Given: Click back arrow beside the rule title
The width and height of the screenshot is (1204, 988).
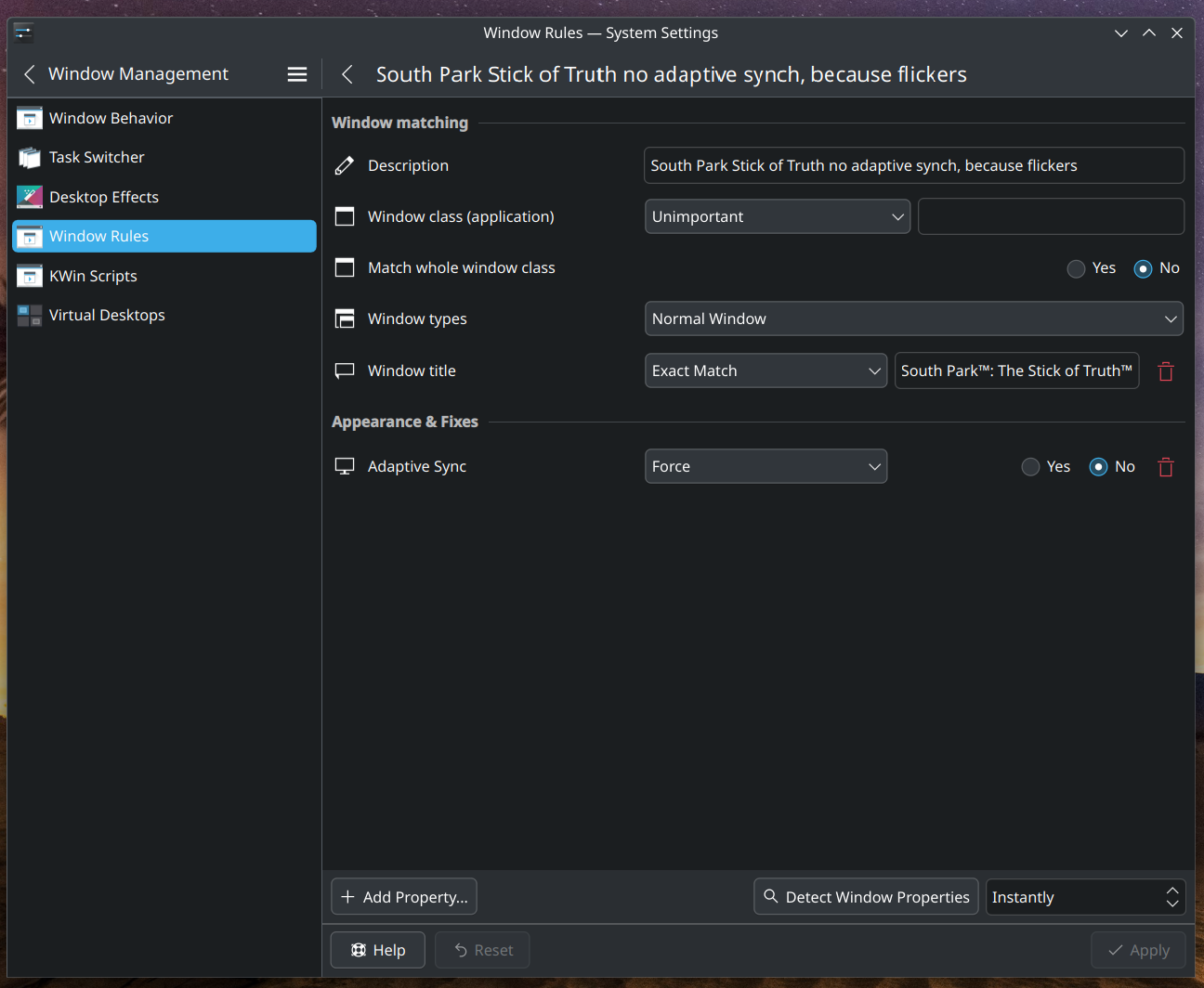Looking at the screenshot, I should tap(347, 74).
